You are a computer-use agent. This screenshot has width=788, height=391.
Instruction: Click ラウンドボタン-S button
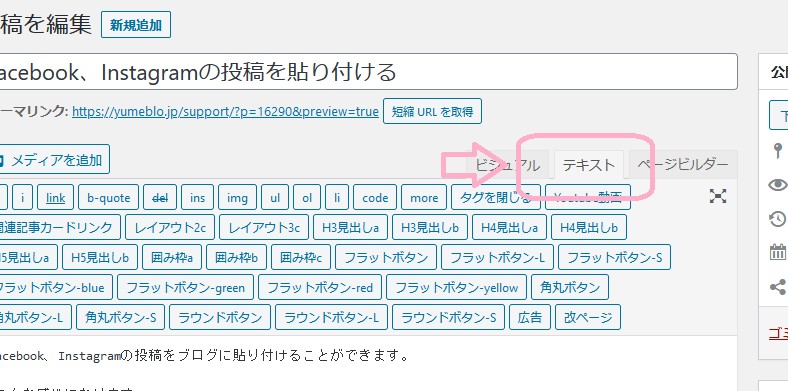tap(448, 317)
